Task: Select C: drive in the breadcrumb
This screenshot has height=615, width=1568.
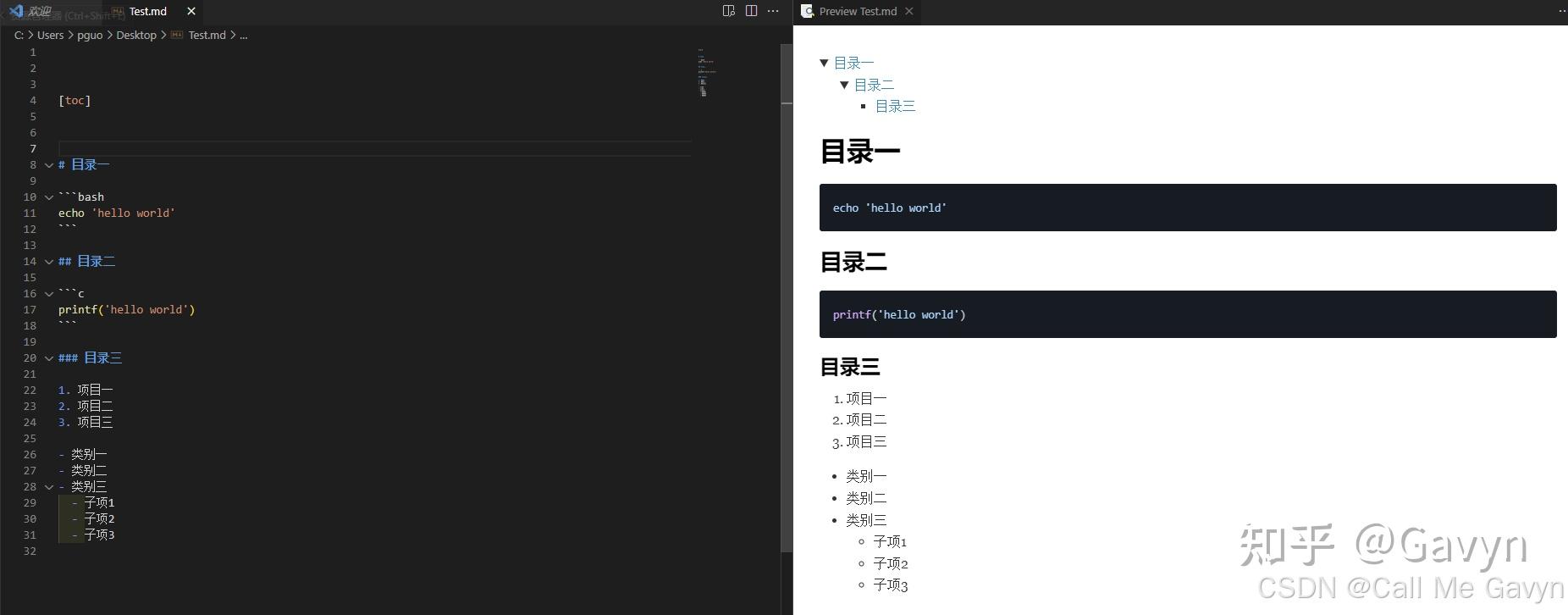Action: tap(19, 35)
